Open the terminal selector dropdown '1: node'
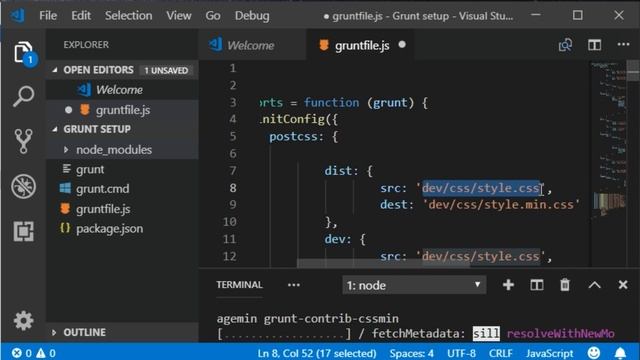The image size is (640, 360). coord(414,285)
